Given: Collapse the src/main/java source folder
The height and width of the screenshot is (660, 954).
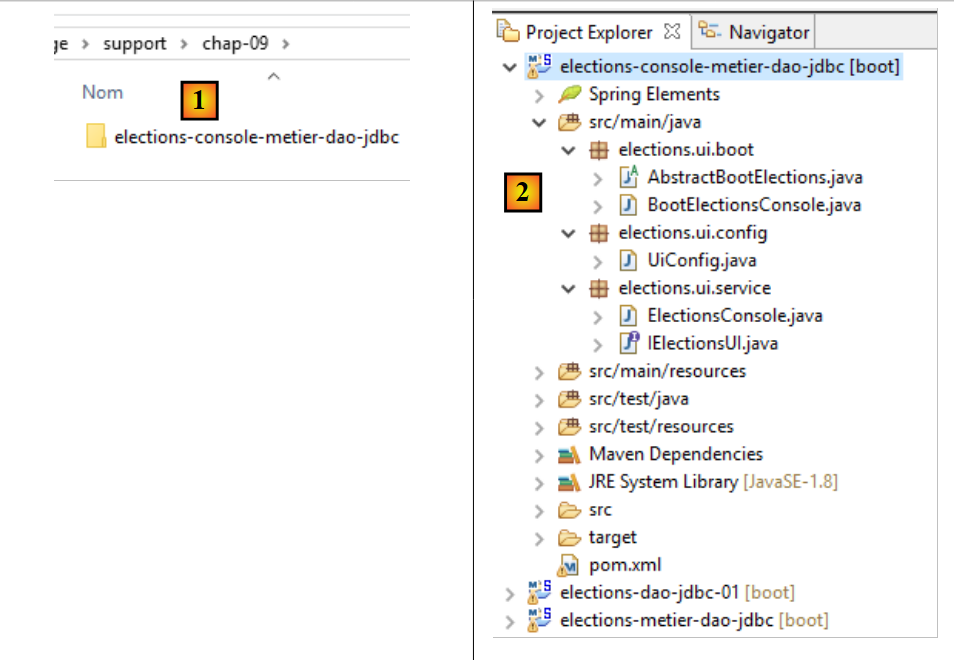Looking at the screenshot, I should click(x=540, y=123).
